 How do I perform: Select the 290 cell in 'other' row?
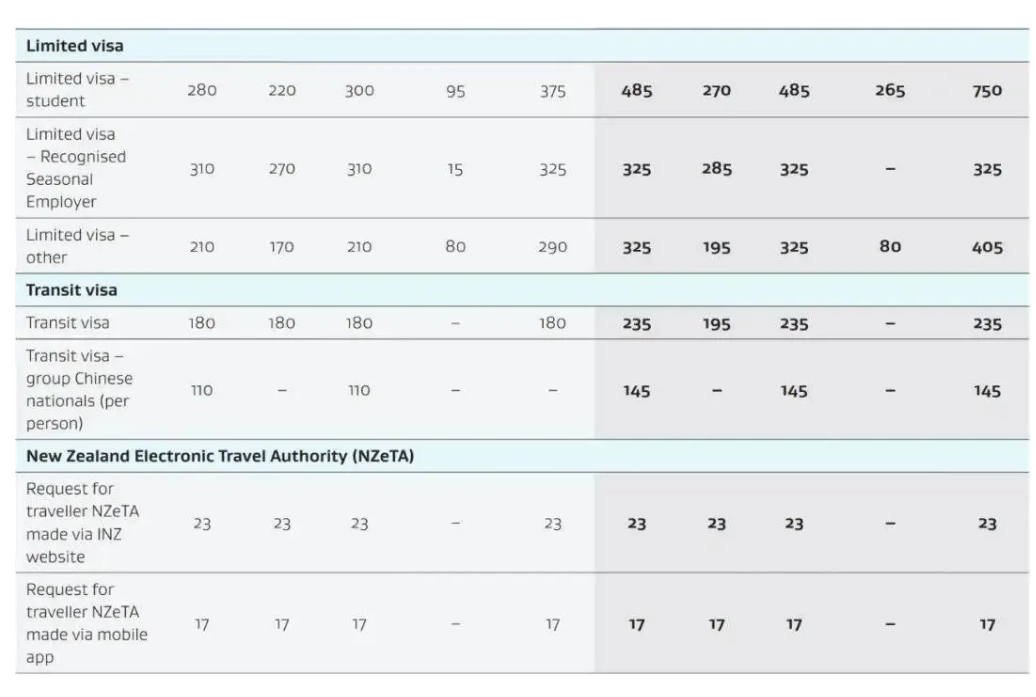tap(552, 246)
